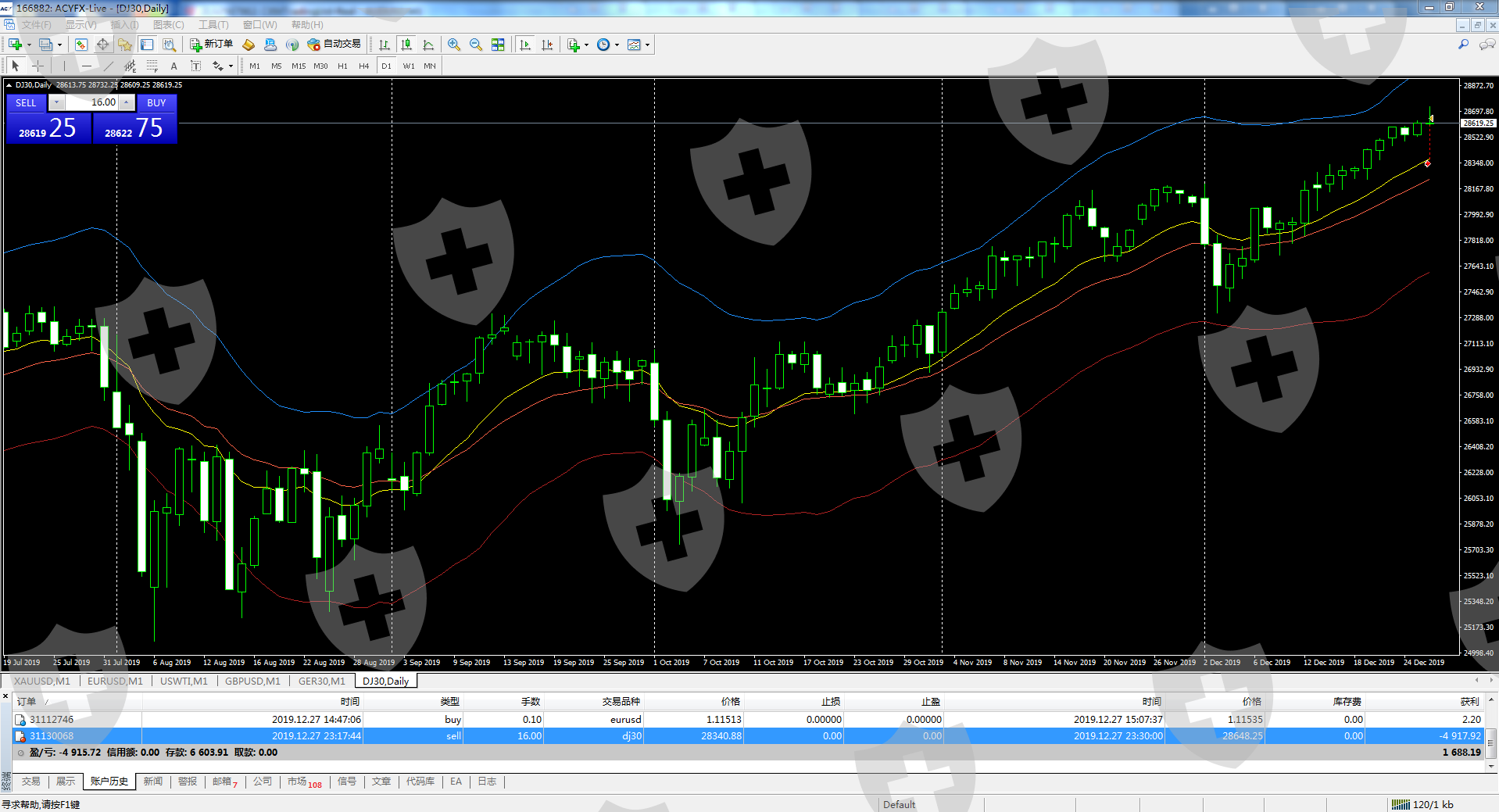The image size is (1499, 812).
Task: Click the Zoom Out magnifier icon
Action: tap(475, 45)
